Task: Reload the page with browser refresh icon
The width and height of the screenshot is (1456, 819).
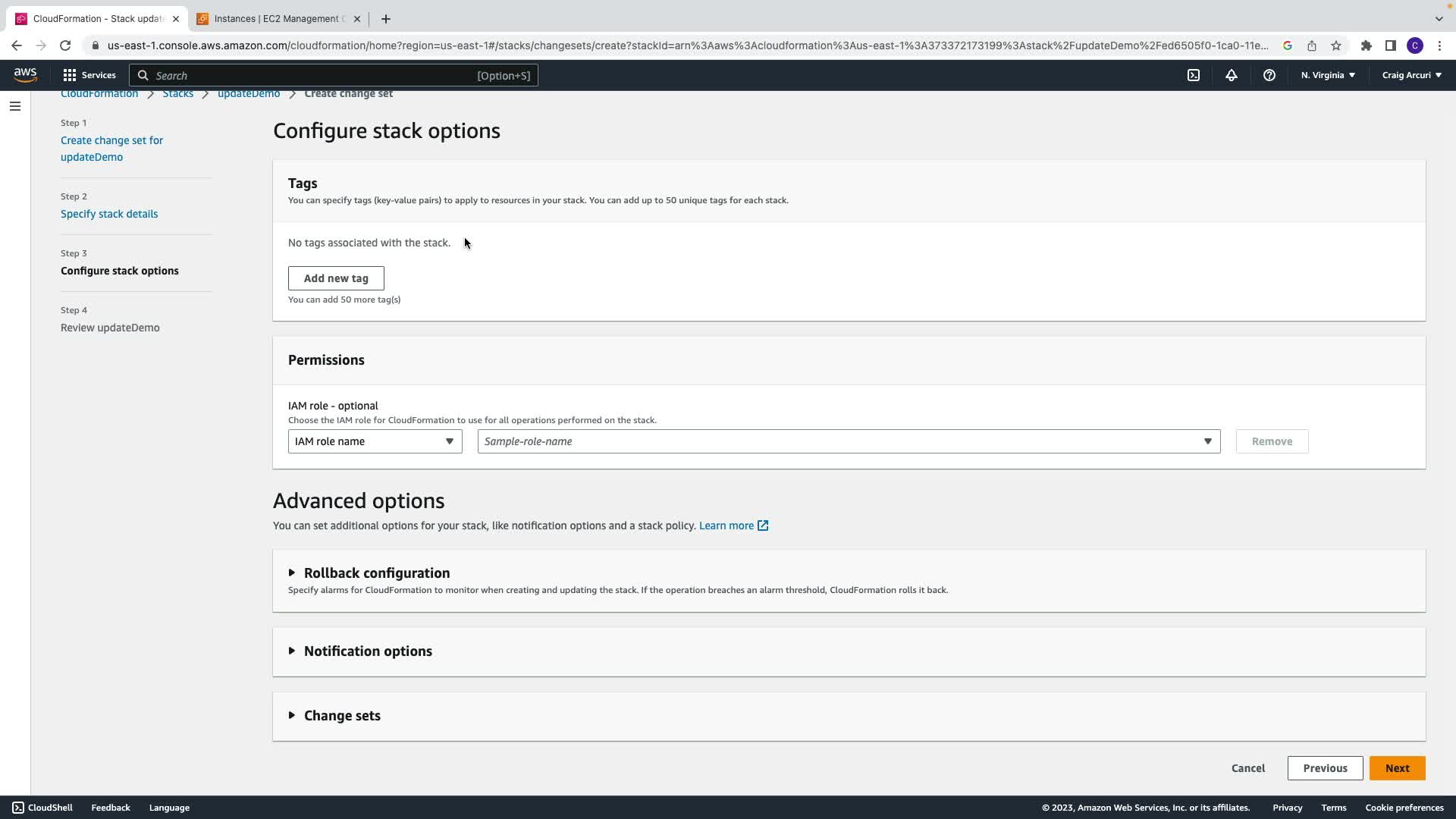Action: pos(65,45)
